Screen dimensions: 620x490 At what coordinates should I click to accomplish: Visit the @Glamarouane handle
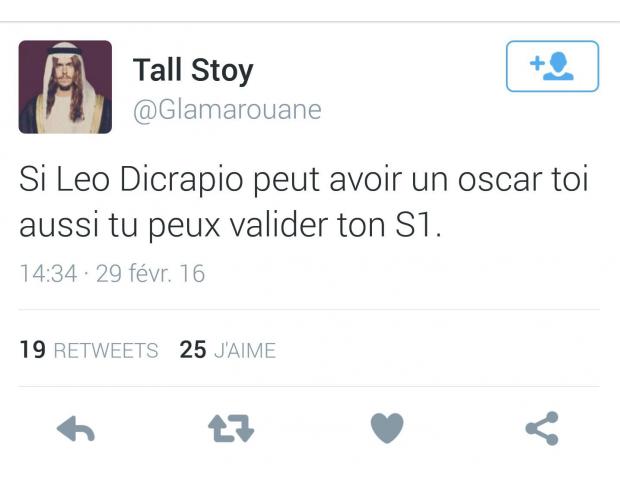click(x=227, y=110)
